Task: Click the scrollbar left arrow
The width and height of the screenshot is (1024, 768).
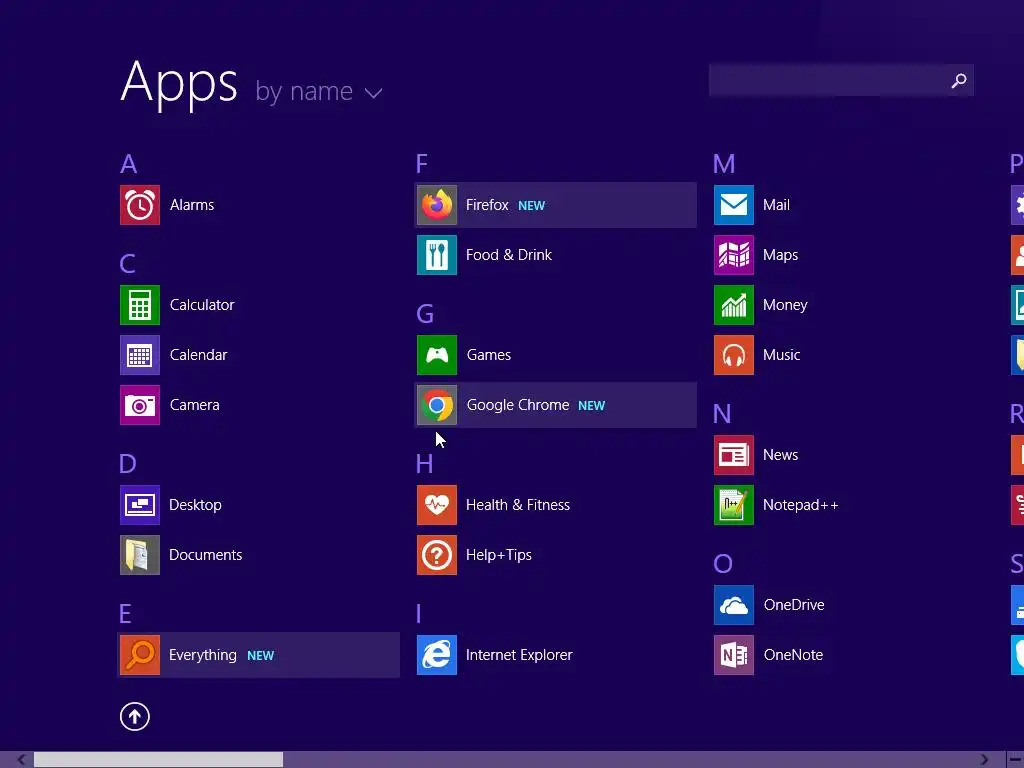Action: point(21,760)
